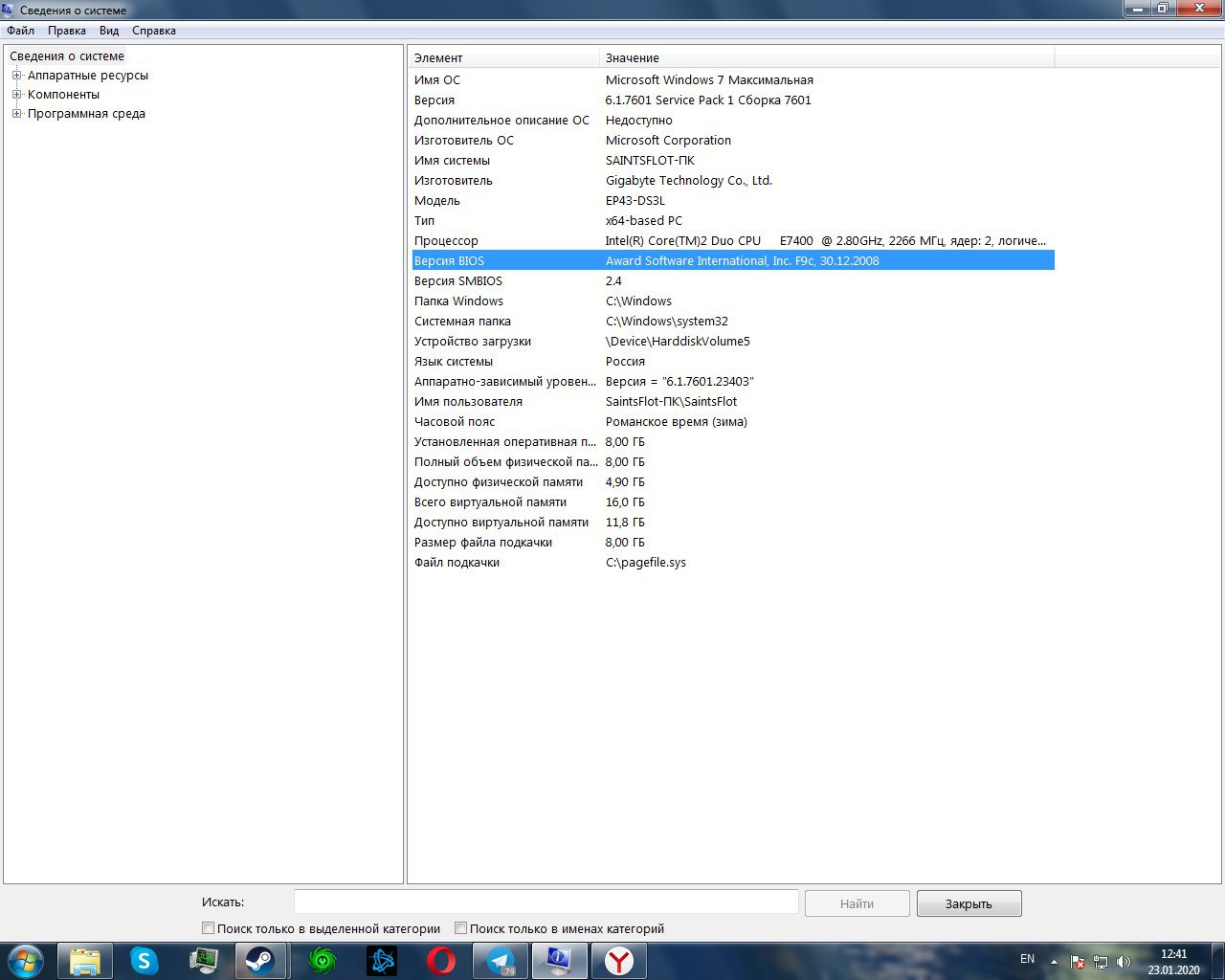The height and width of the screenshot is (980, 1225).
Task: Enable search only in category names
Action: point(460,927)
